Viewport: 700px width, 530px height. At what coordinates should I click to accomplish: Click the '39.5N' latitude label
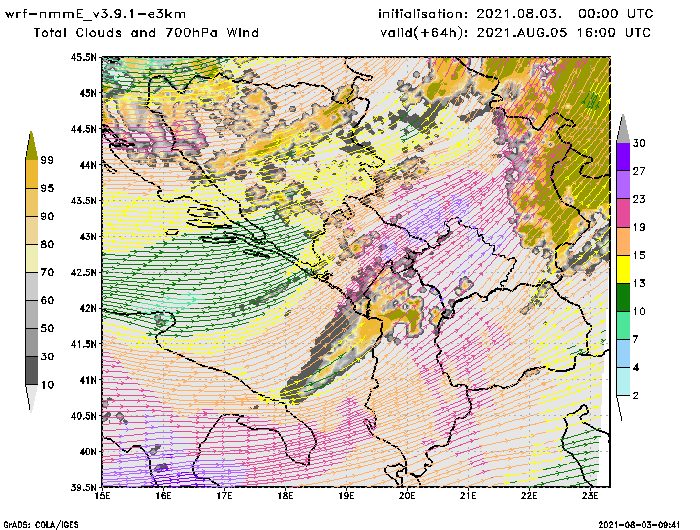coord(83,487)
